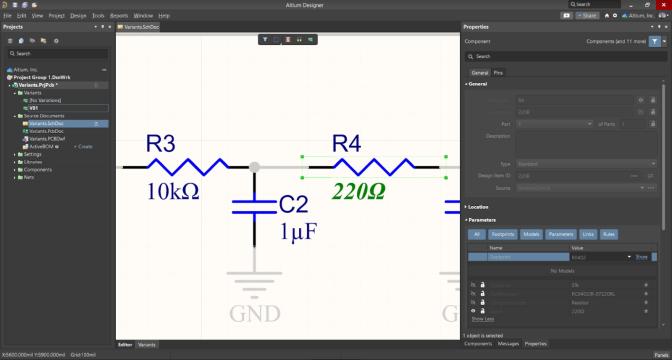Toggle visibility eye of the bottom parameter row
The width and height of the screenshot is (672, 360).
click(473, 311)
